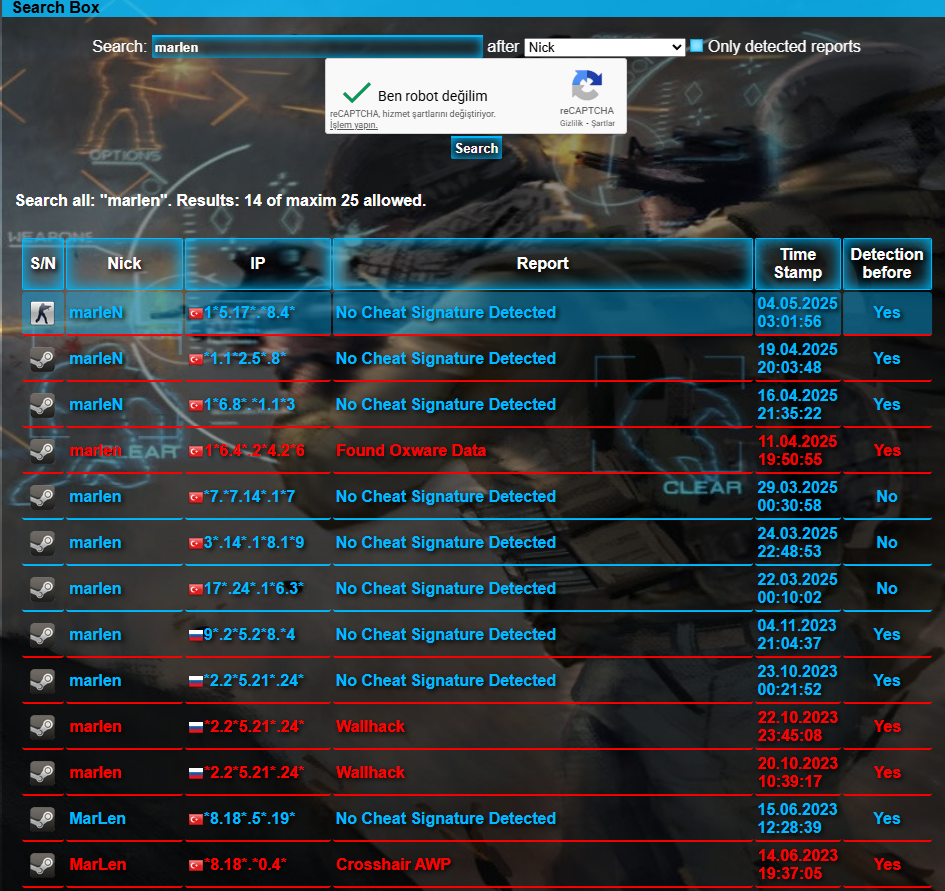Click the Yes detection value in the 14.06.2023 row
The width and height of the screenshot is (945, 891).
click(x=887, y=864)
